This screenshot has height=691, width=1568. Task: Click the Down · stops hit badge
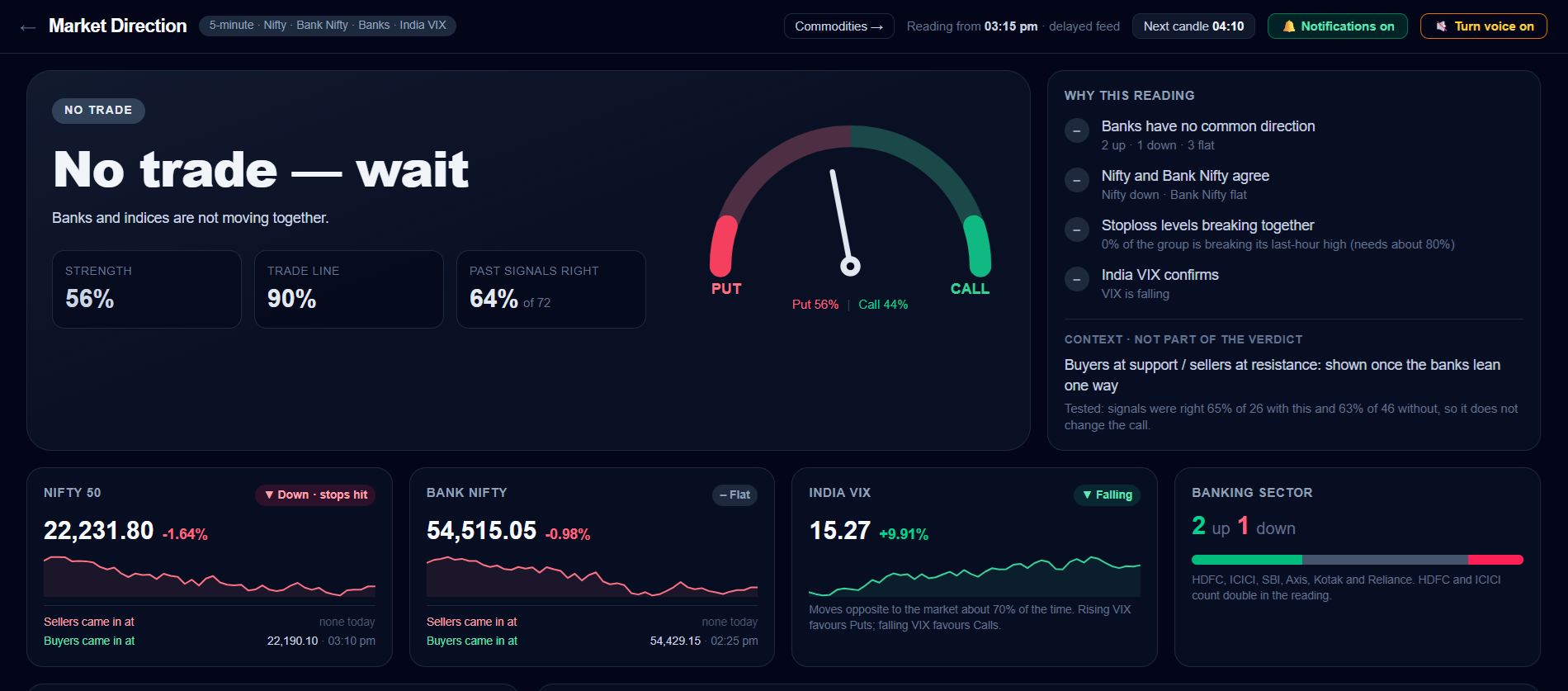(315, 495)
